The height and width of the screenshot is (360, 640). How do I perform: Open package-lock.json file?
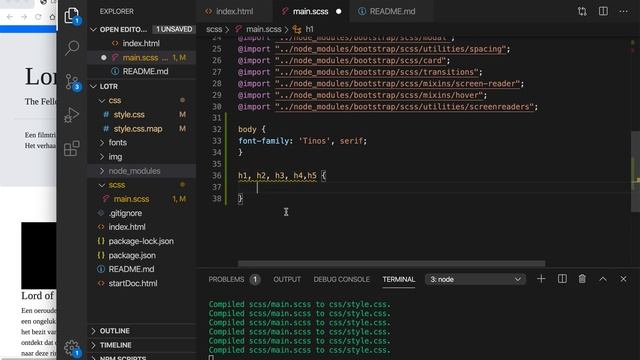(x=142, y=241)
